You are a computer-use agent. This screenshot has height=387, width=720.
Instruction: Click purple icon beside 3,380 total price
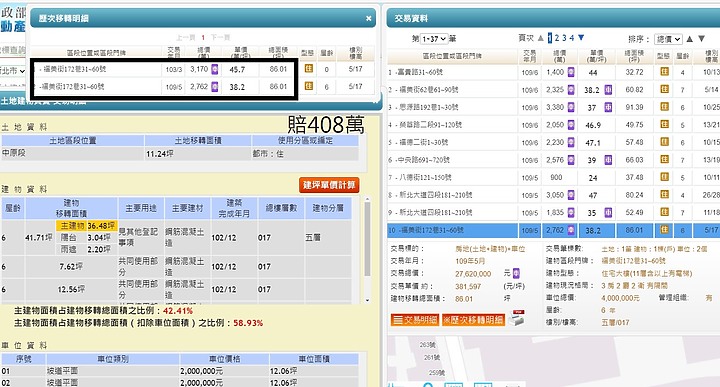tap(571, 107)
